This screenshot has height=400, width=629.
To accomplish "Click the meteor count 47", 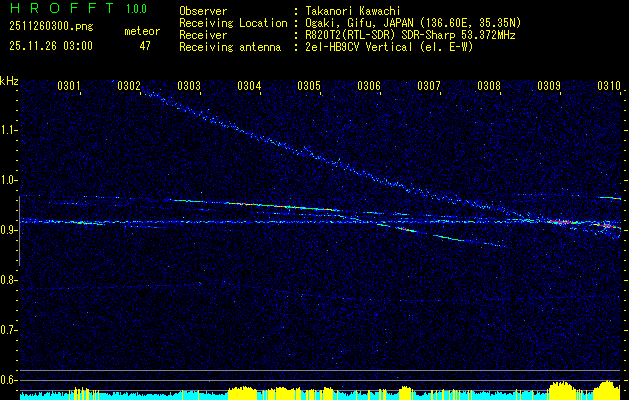I will 145,46.
